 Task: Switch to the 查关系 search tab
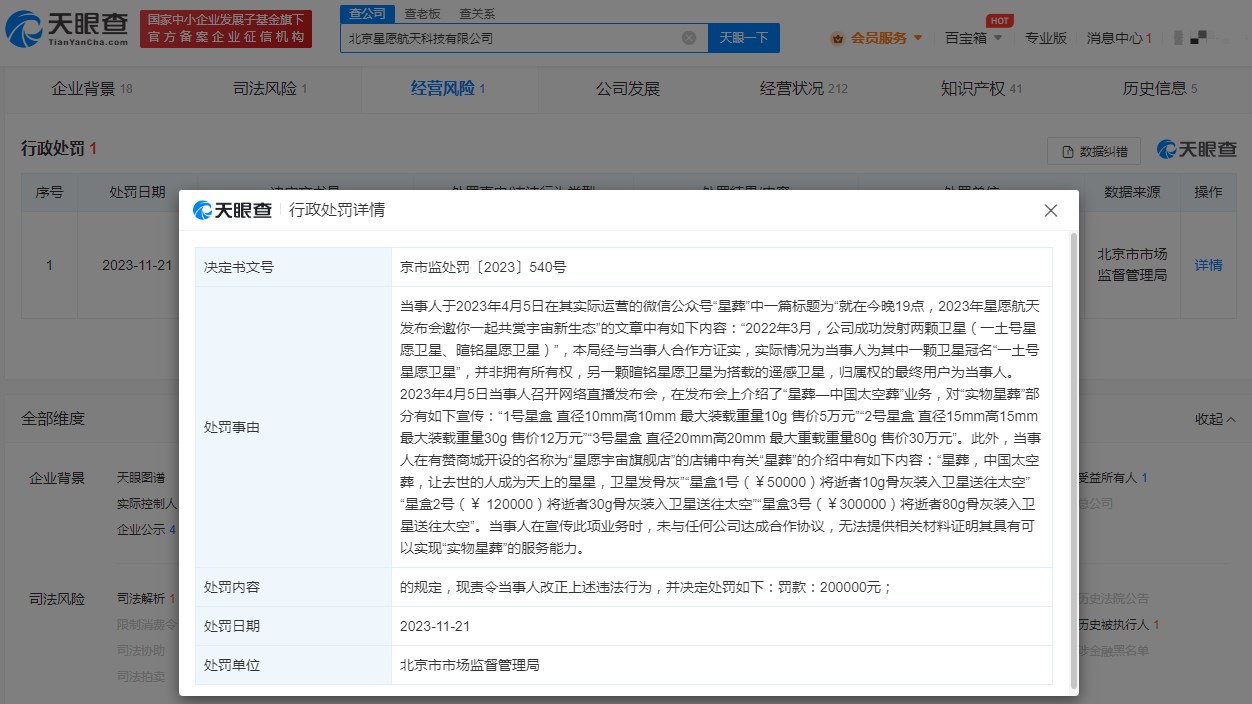(x=477, y=14)
